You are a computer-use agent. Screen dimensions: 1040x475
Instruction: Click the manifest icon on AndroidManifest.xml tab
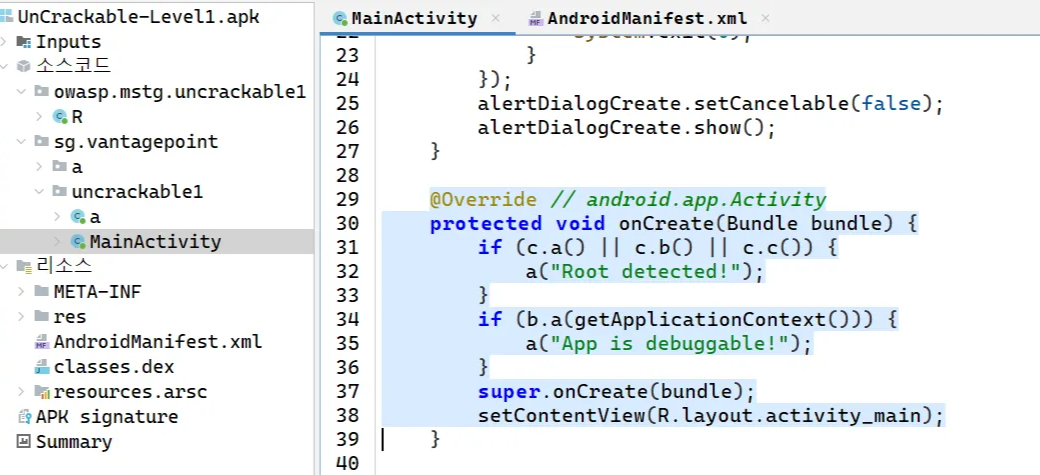pos(535,19)
